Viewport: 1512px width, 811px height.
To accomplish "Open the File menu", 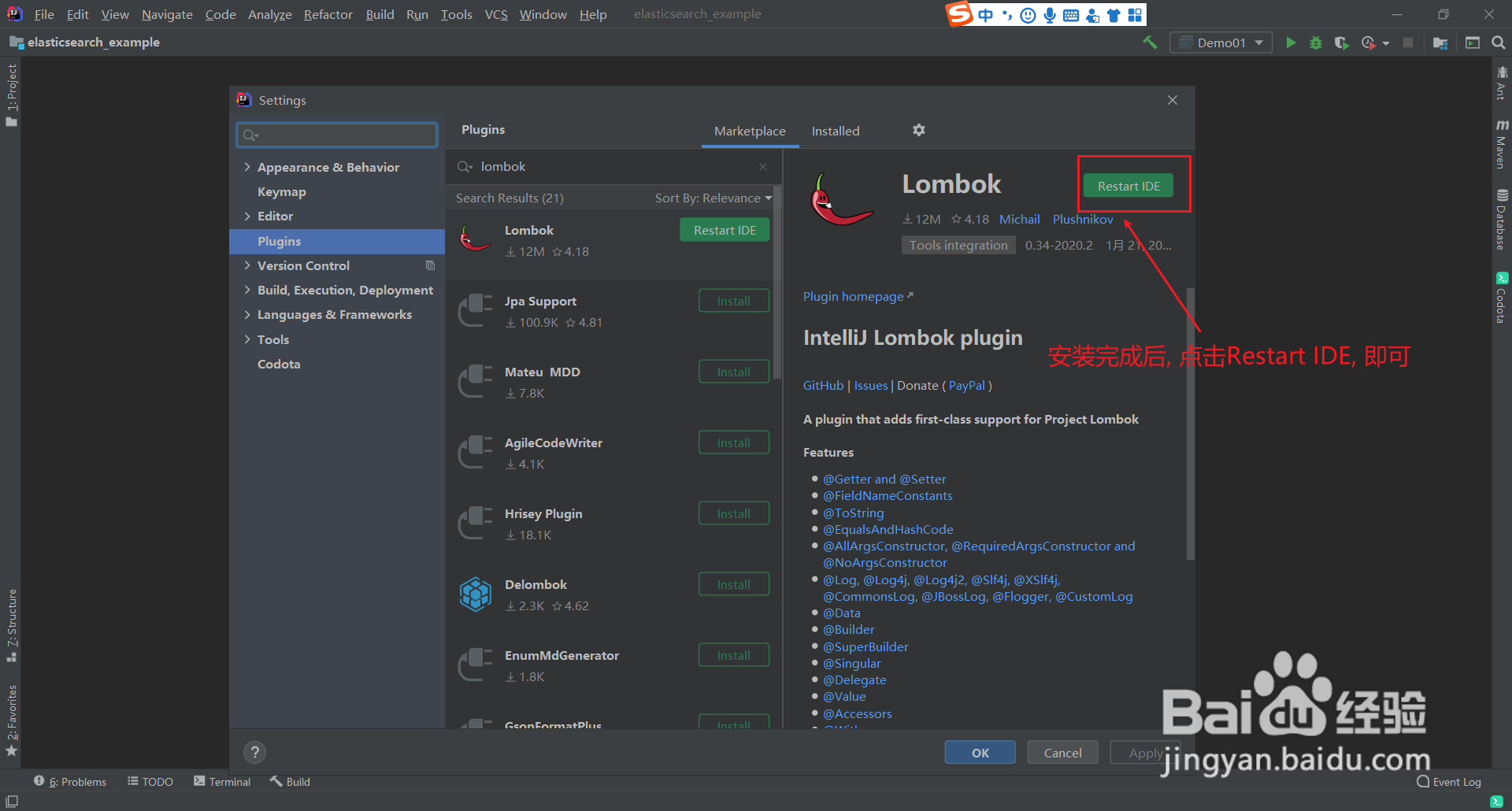I will tap(44, 14).
